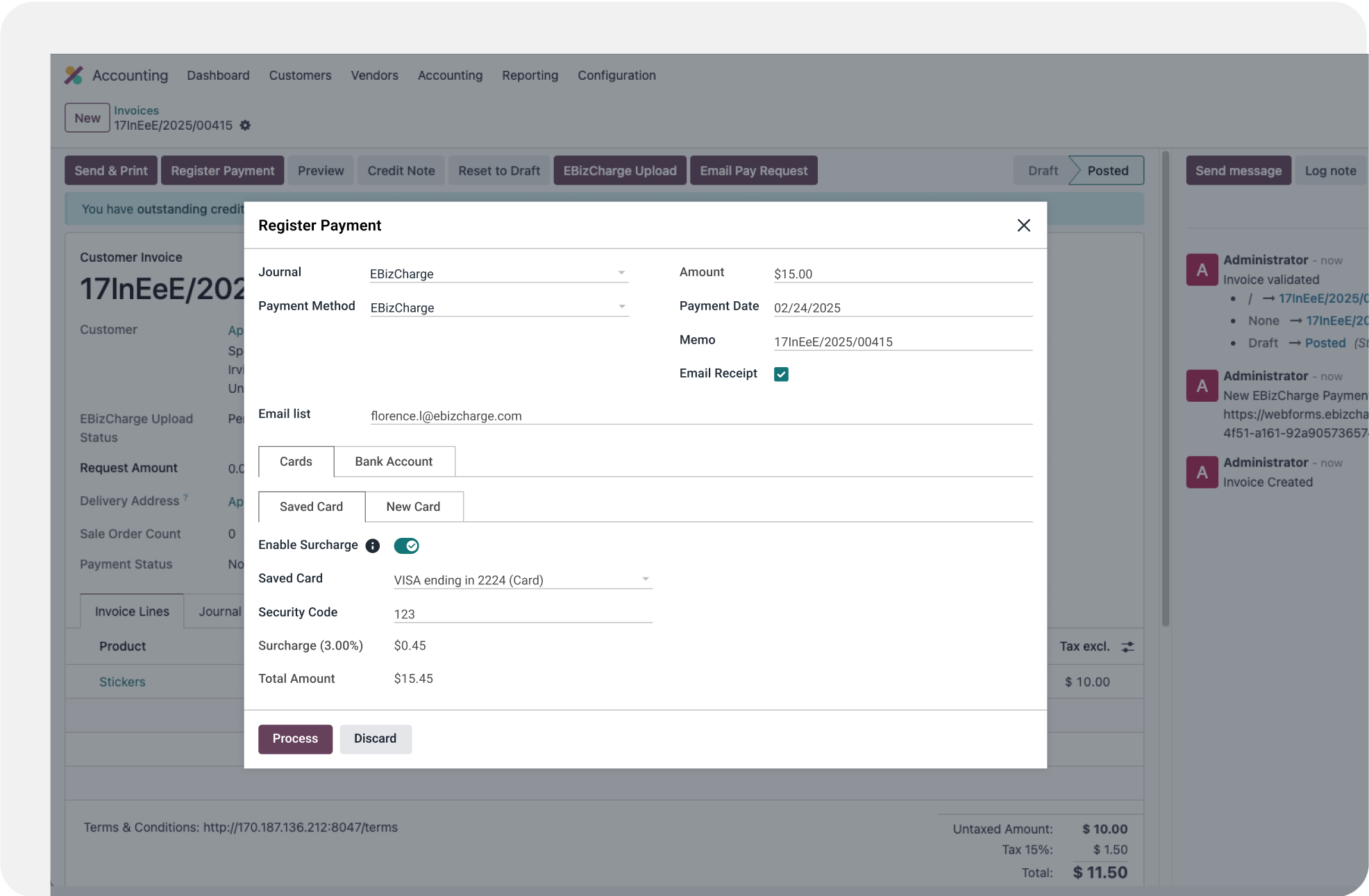The image size is (1369, 896).
Task: Expand the Journal dropdown
Action: click(x=498, y=273)
